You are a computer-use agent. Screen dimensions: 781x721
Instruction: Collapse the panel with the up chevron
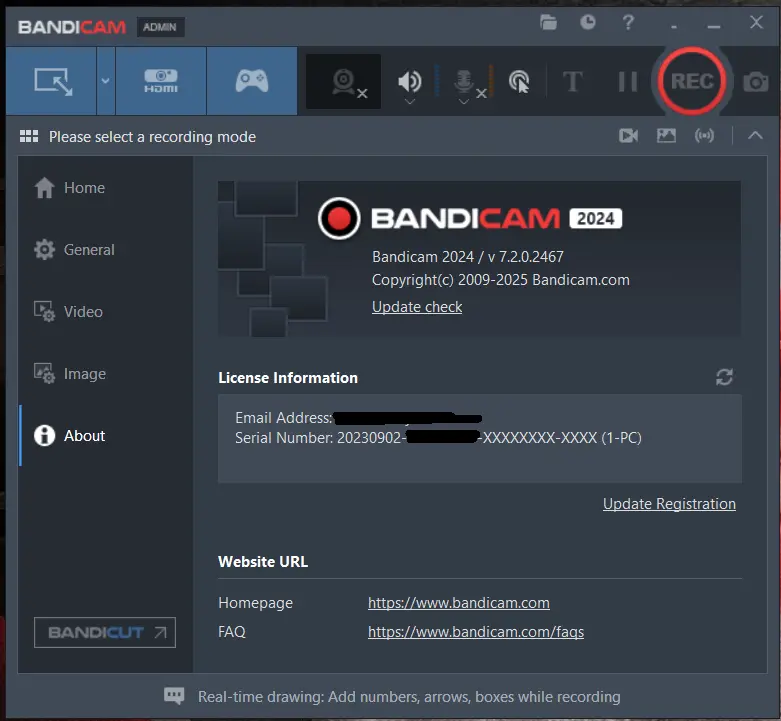pyautogui.click(x=755, y=135)
